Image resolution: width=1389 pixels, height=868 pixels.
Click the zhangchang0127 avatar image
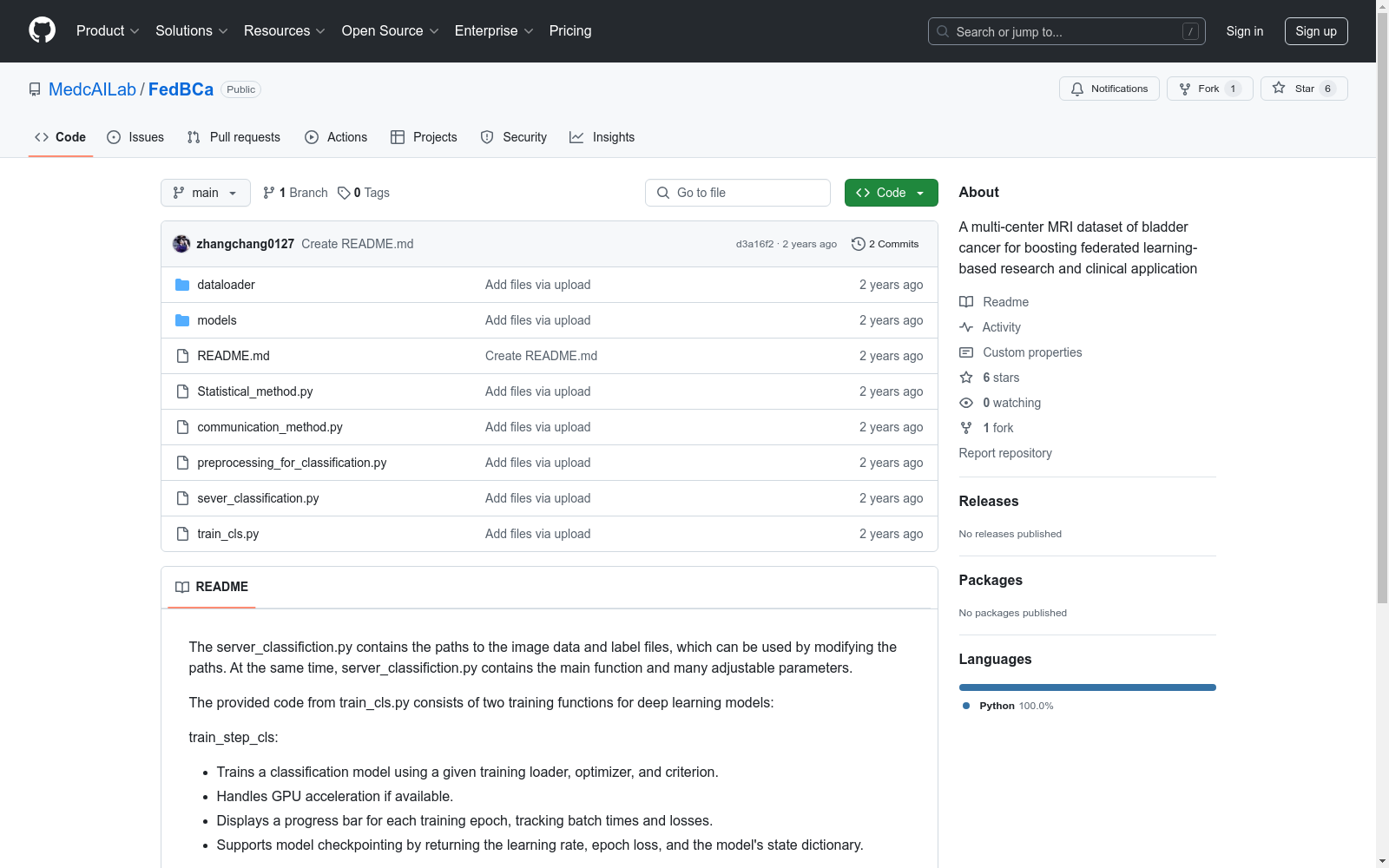(181, 244)
